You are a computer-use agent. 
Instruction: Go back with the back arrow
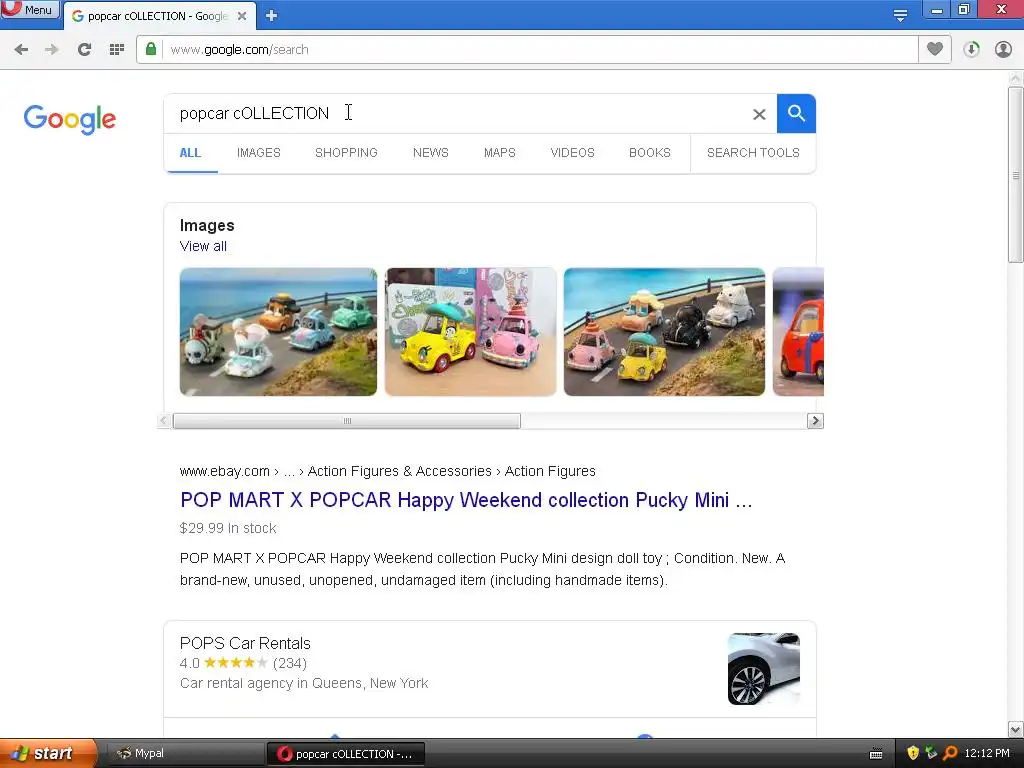21,50
